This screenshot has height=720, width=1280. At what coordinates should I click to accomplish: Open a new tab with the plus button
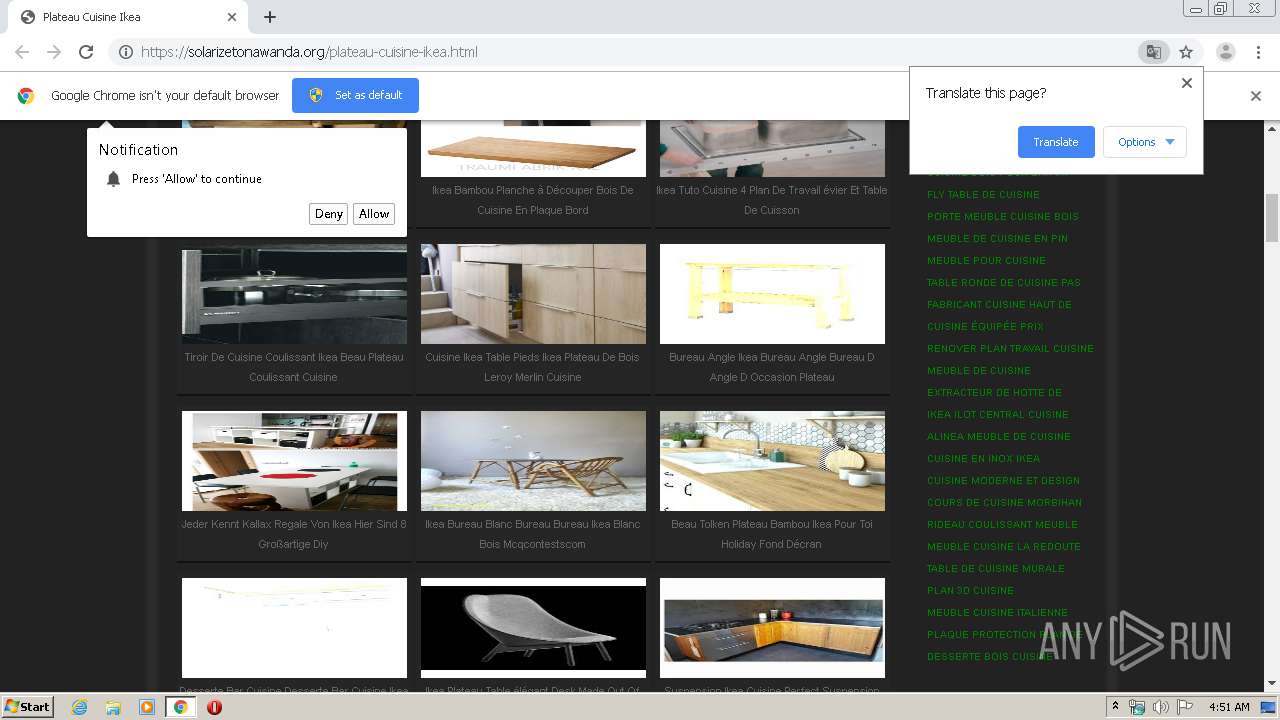coord(270,17)
